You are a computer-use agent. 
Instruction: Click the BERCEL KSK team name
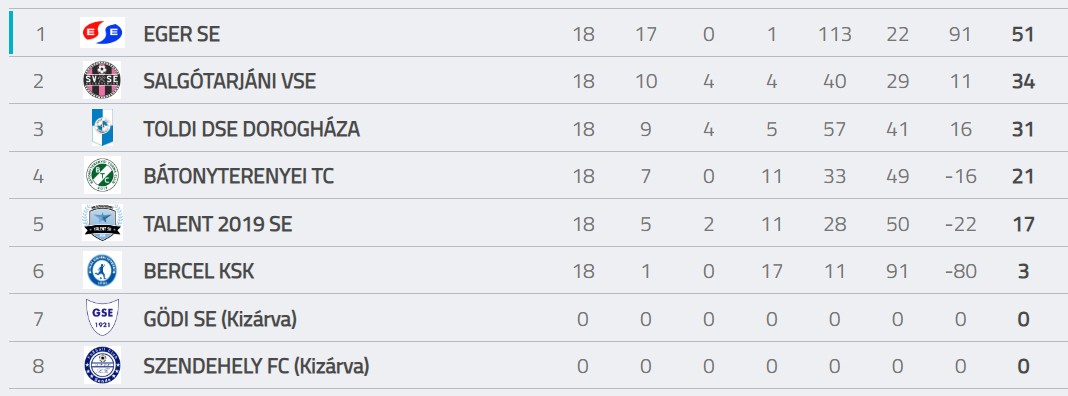[x=199, y=271]
